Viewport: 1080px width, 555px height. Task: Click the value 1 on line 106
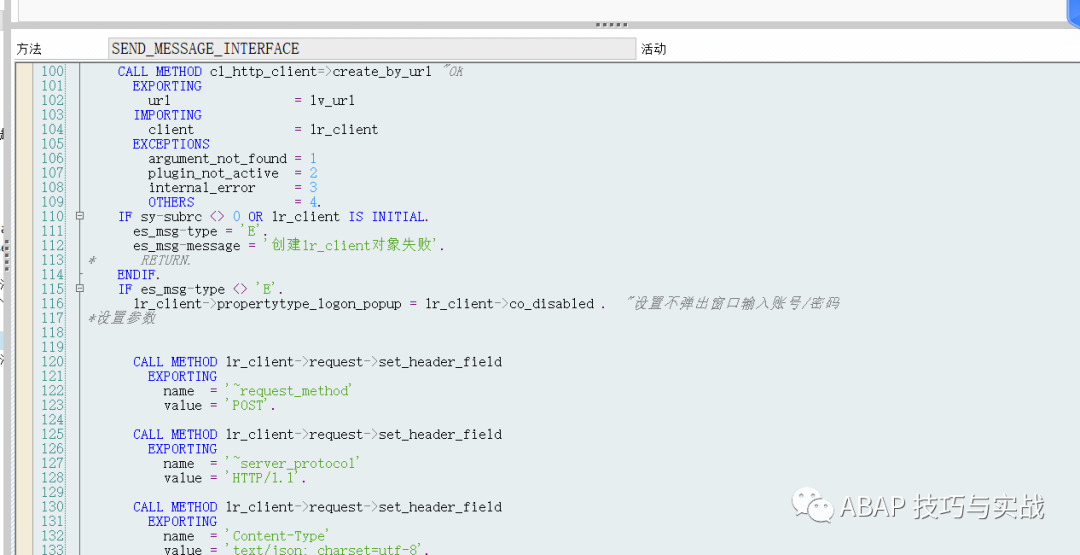pos(313,158)
